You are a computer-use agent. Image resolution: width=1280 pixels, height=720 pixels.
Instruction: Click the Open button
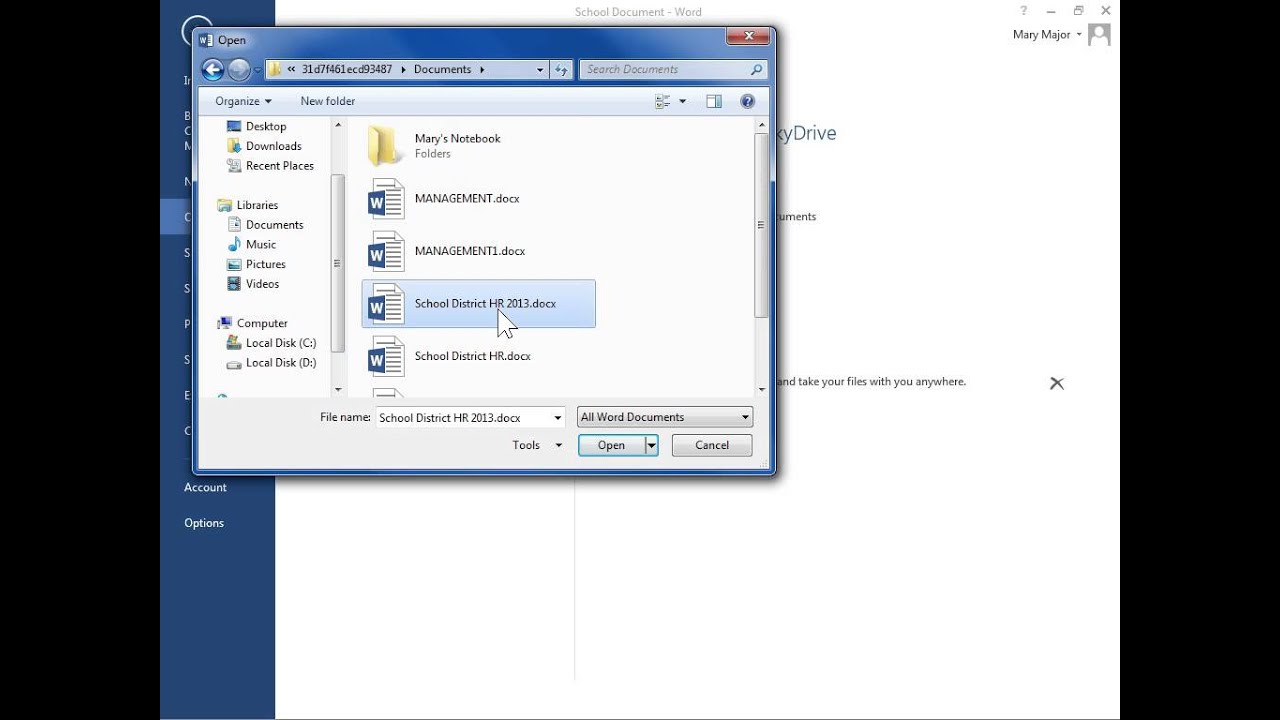(x=611, y=445)
